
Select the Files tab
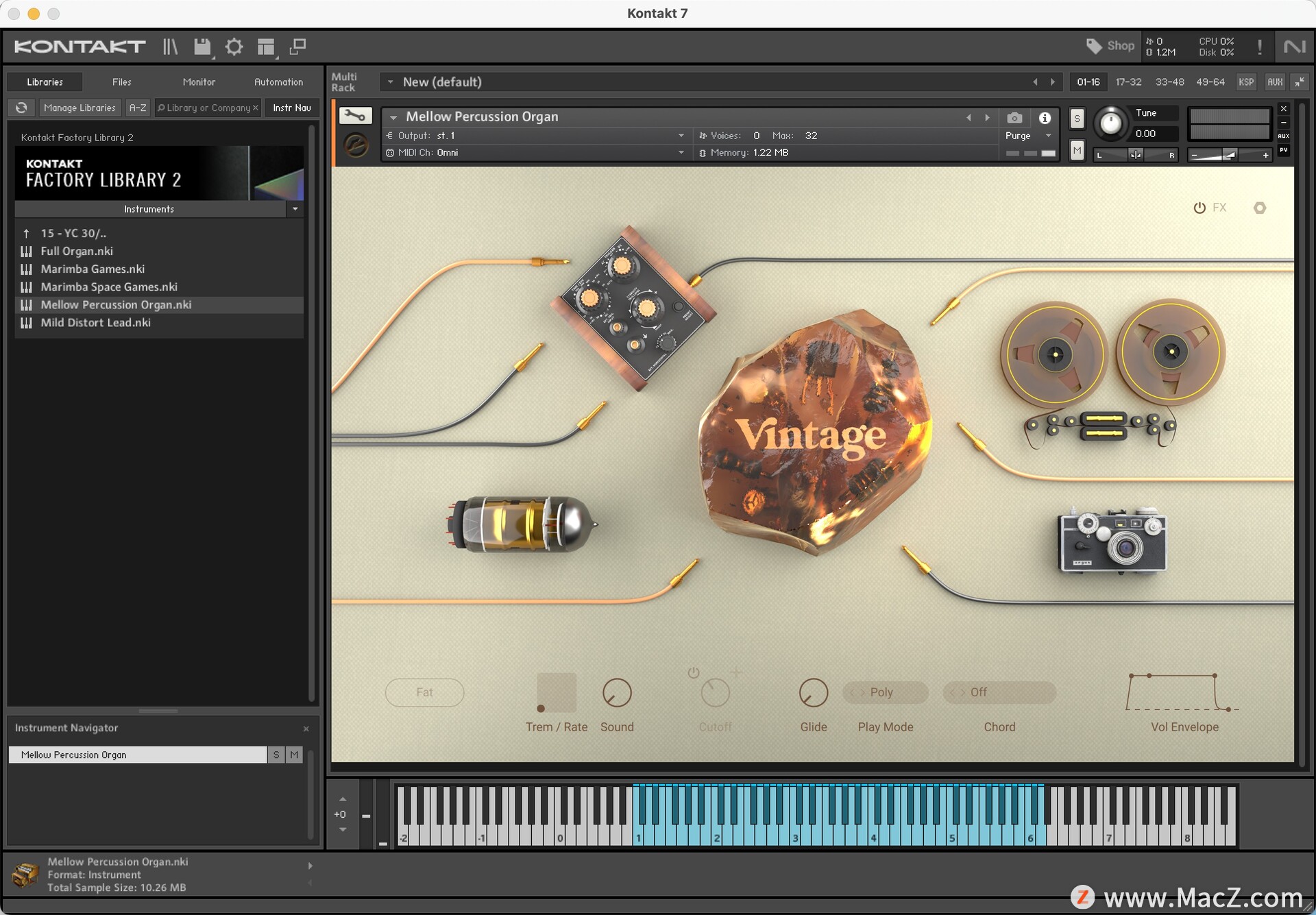121,81
